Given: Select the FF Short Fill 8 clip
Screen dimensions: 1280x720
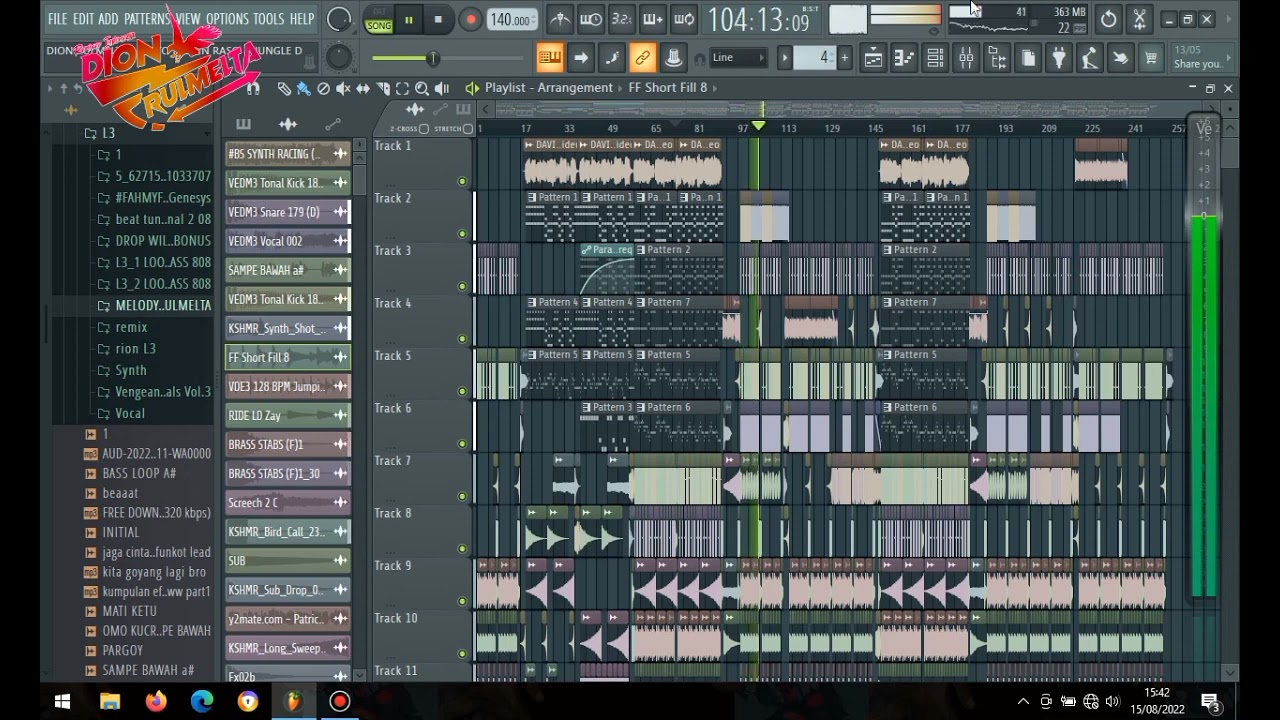Looking at the screenshot, I should pos(288,357).
